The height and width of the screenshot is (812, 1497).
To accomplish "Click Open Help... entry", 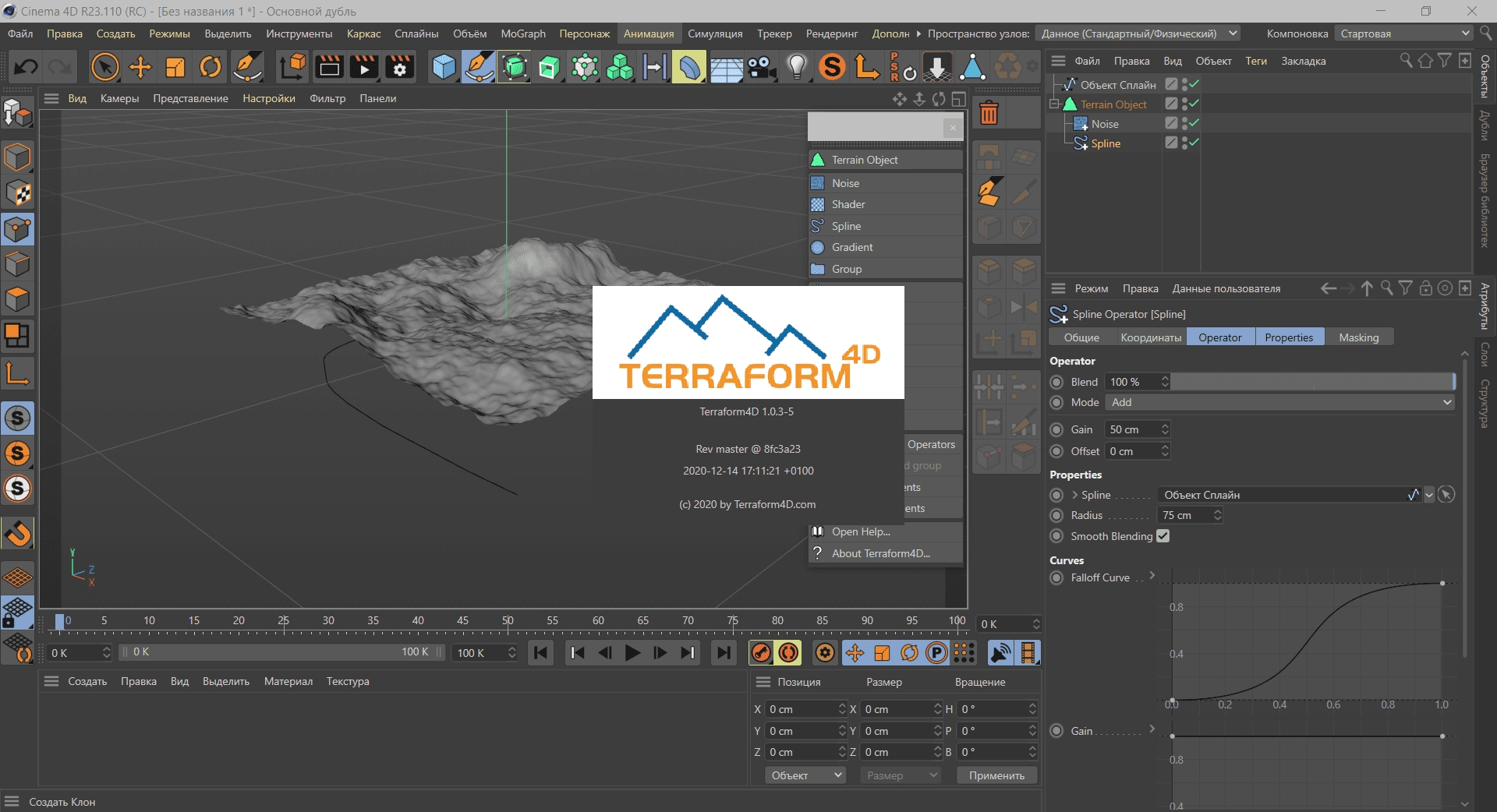I will pyautogui.click(x=886, y=531).
